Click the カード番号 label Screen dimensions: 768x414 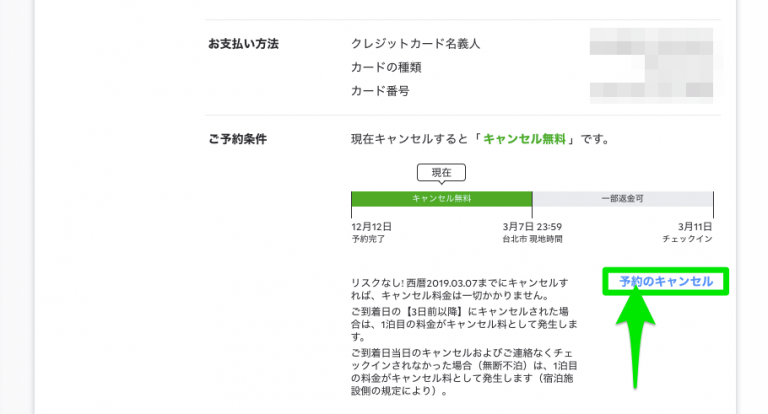[x=381, y=91]
